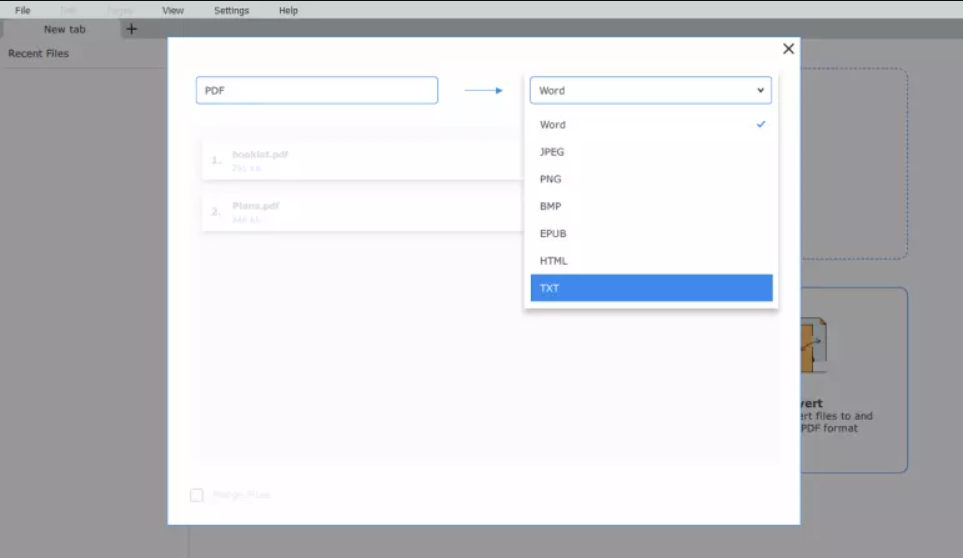Open the Help menu
The height and width of the screenshot is (558, 963).
(288, 10)
